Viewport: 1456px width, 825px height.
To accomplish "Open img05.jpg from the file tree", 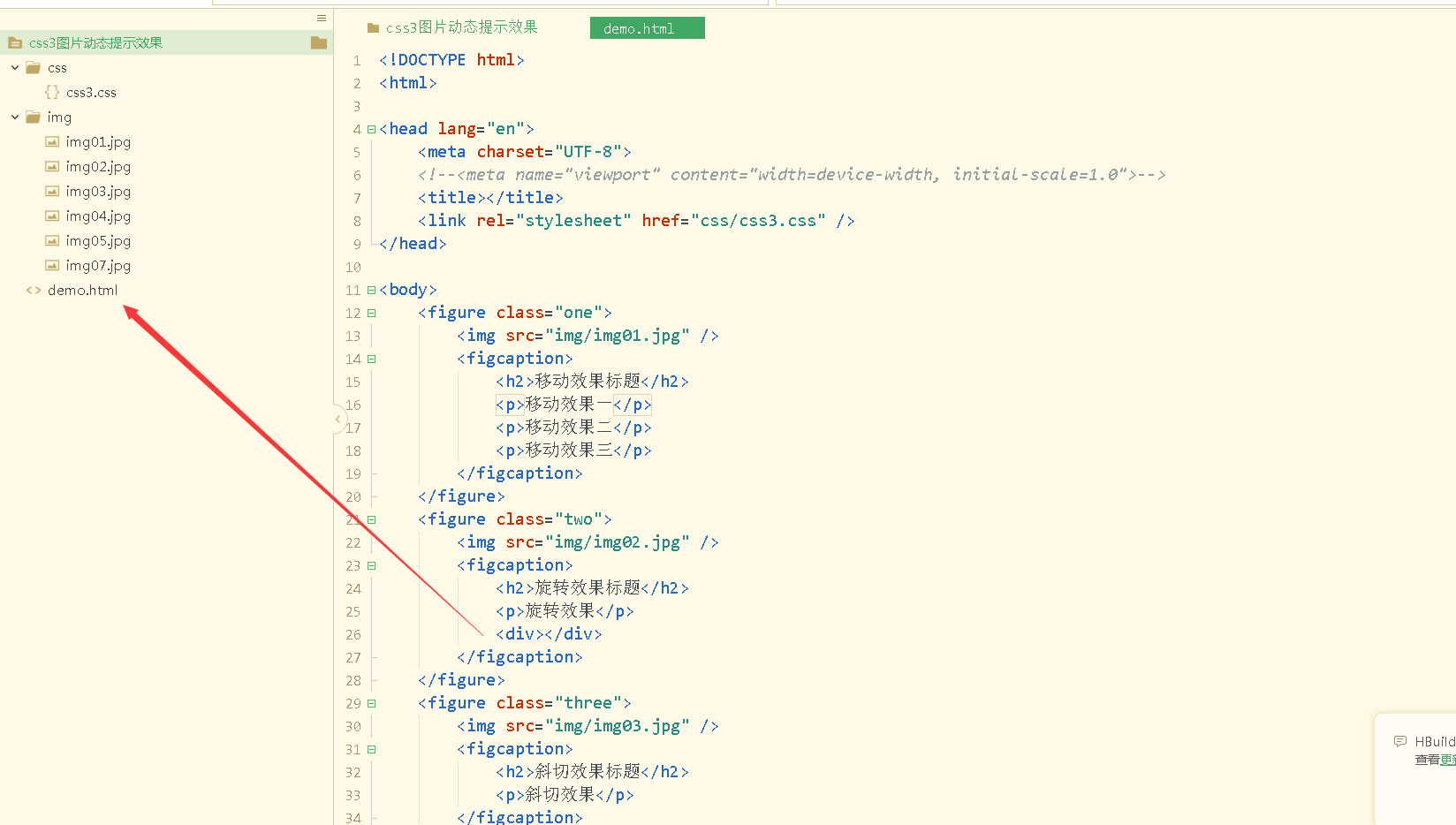I will [x=98, y=241].
